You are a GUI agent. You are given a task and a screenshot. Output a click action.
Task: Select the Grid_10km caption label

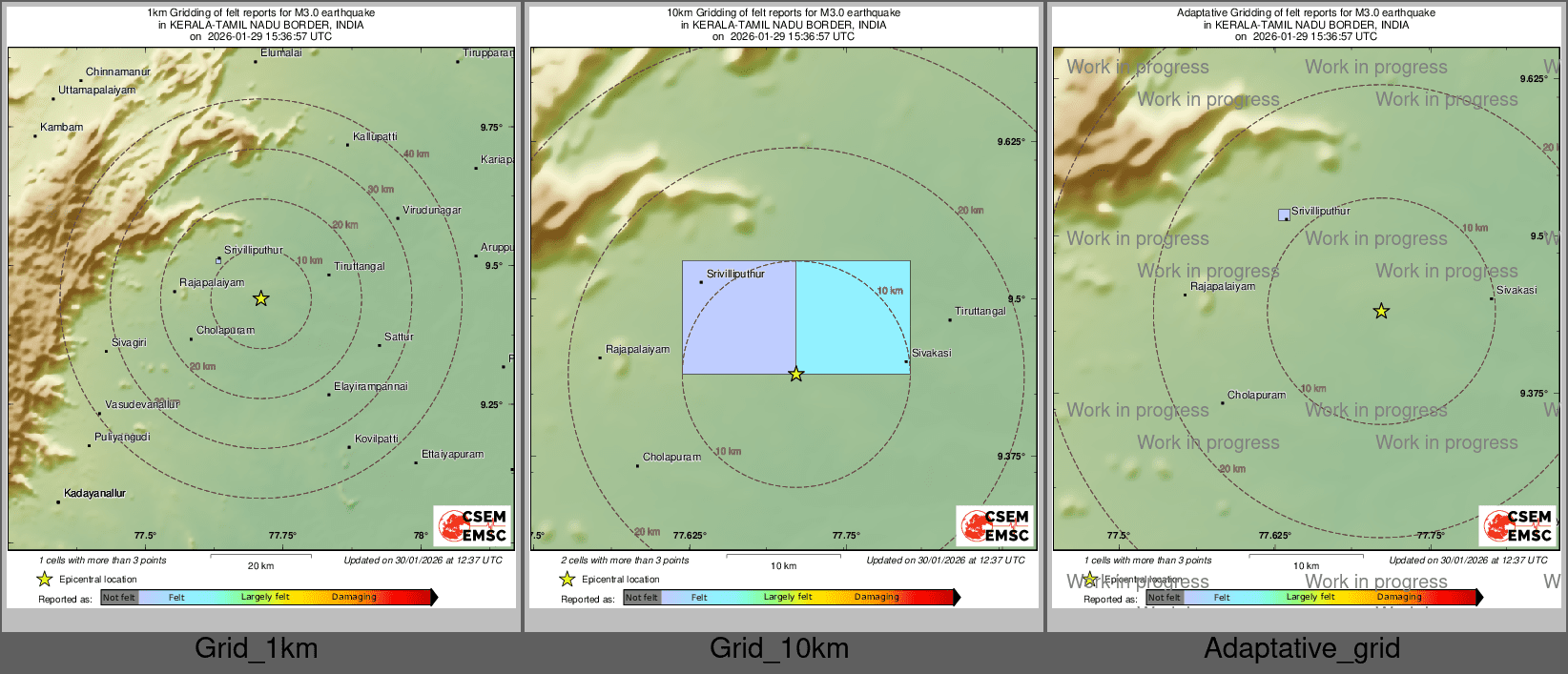(779, 648)
